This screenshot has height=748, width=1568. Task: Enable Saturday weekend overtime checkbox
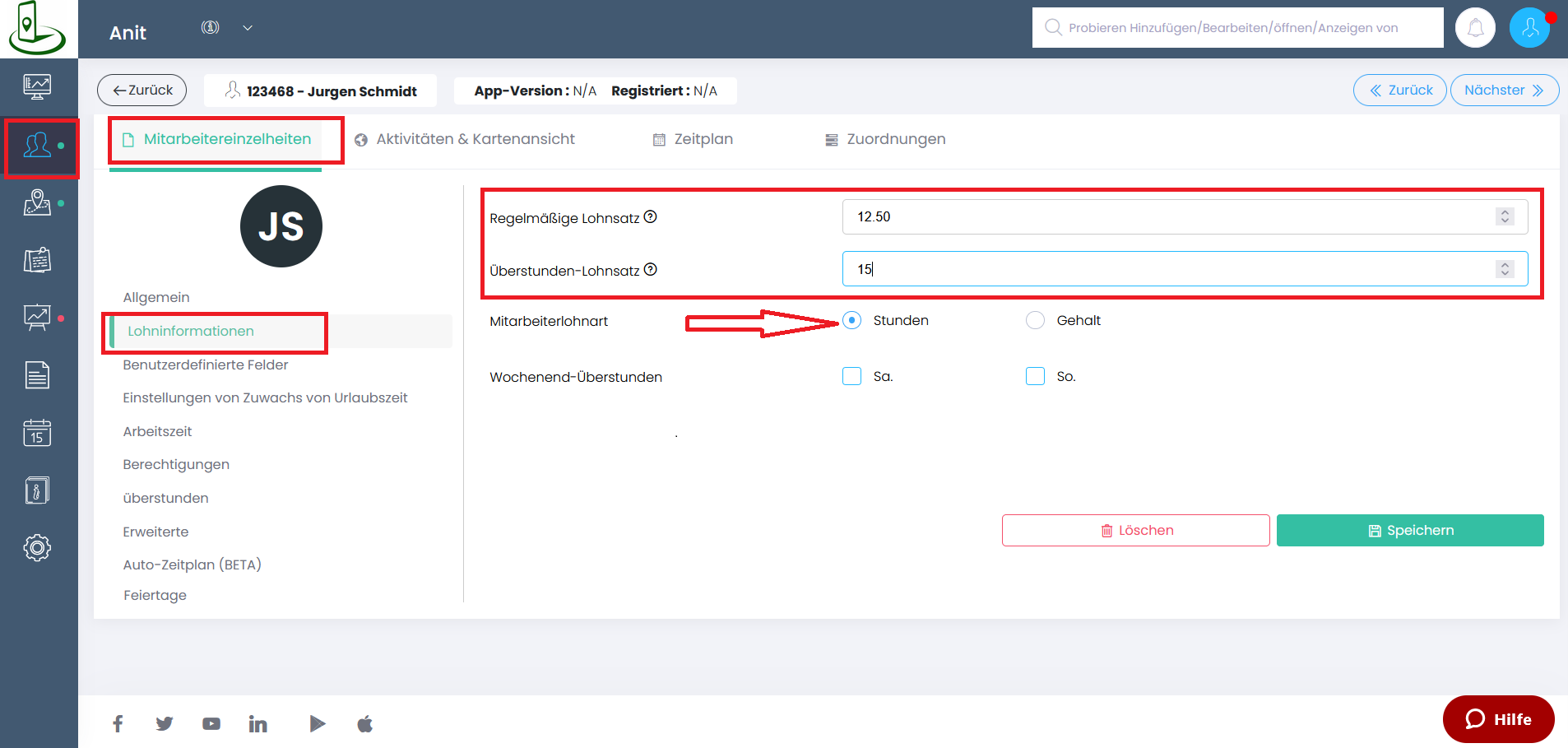click(852, 376)
